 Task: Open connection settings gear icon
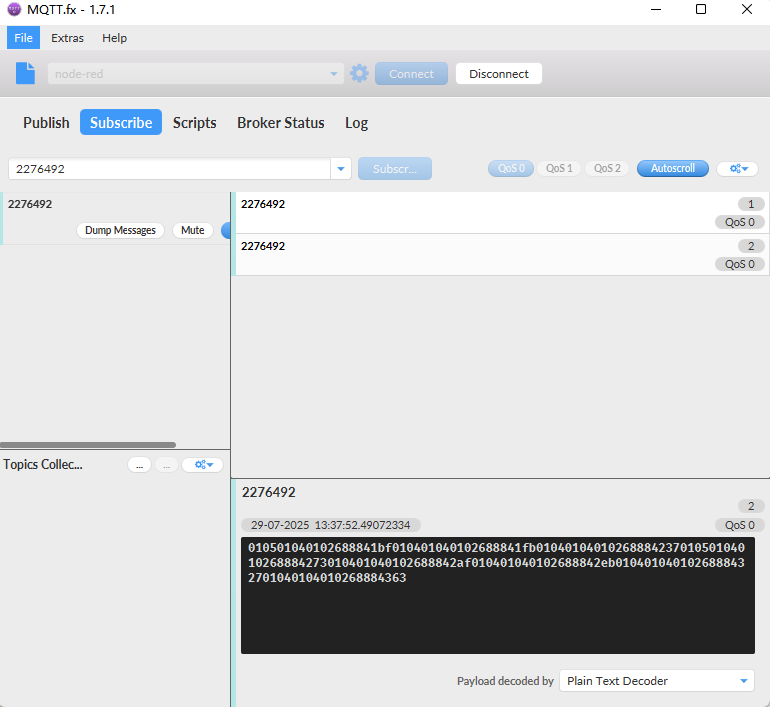359,74
